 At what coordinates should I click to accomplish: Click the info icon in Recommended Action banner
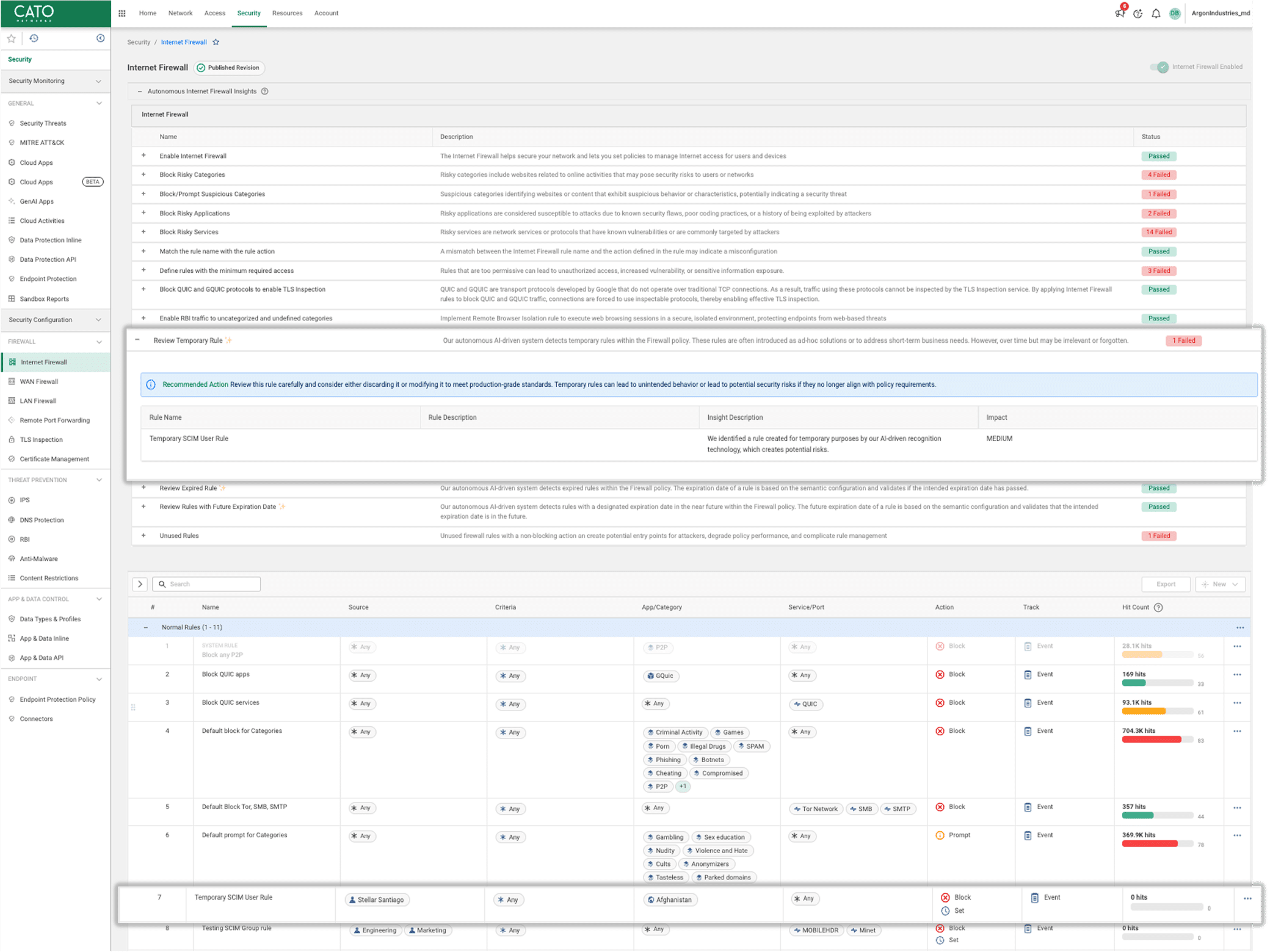pos(151,384)
